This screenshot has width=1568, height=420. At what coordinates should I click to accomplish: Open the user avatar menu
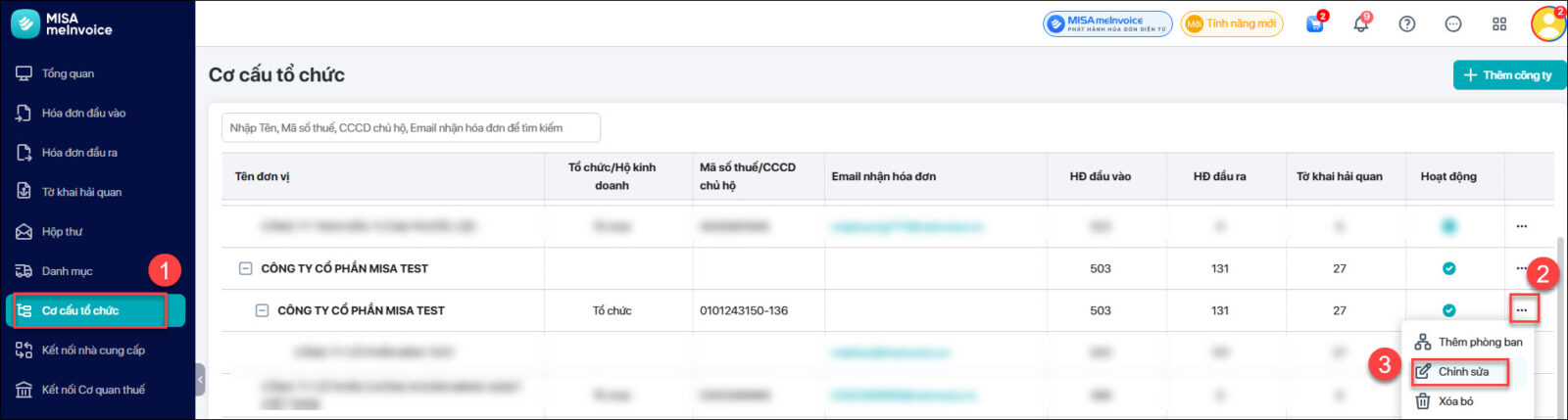click(1549, 24)
